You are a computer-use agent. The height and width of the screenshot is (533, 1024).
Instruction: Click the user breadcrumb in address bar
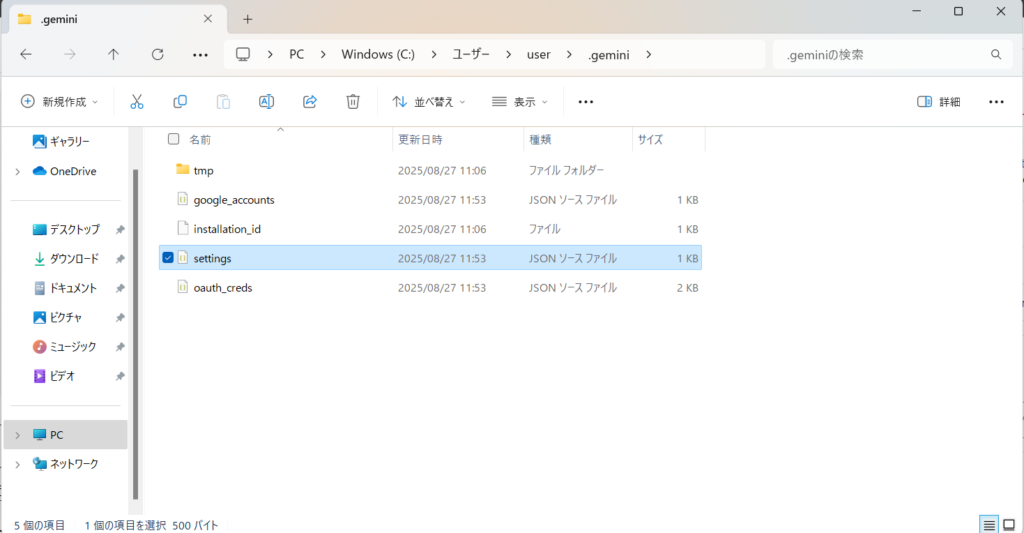coord(538,54)
